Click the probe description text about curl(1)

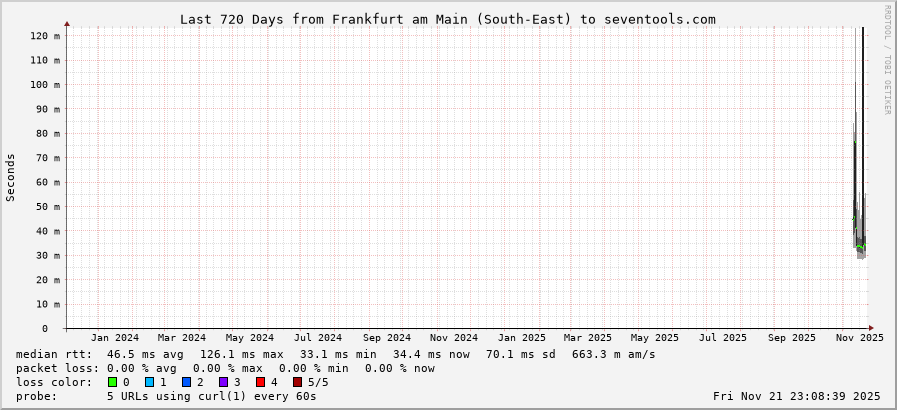pos(211,396)
